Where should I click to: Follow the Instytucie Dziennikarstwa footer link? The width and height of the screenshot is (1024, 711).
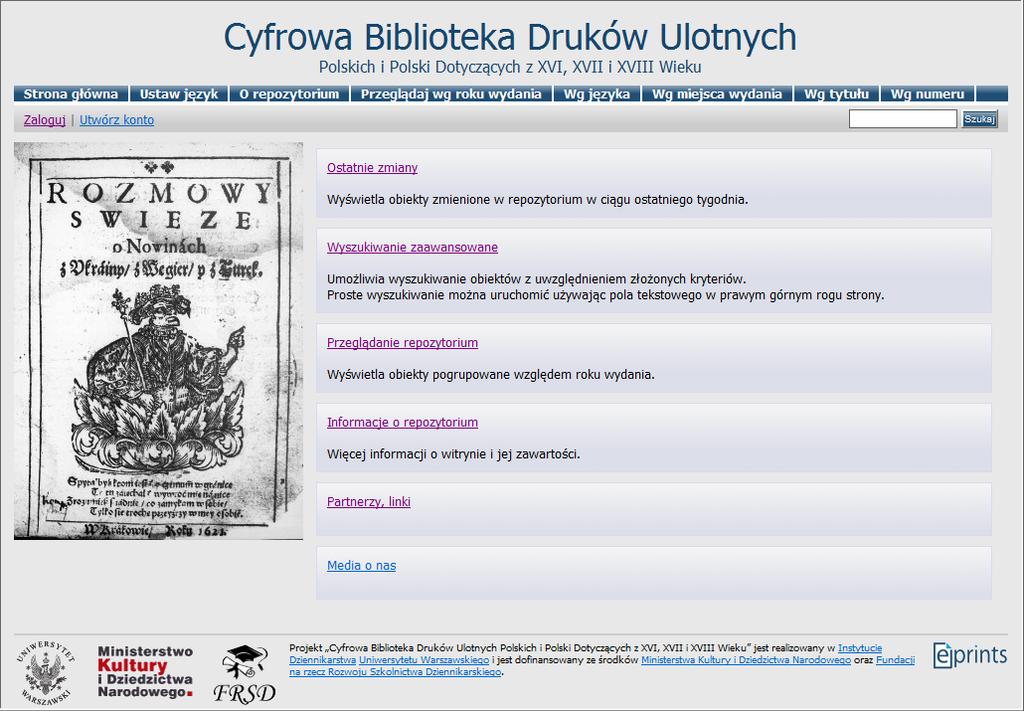click(859, 648)
